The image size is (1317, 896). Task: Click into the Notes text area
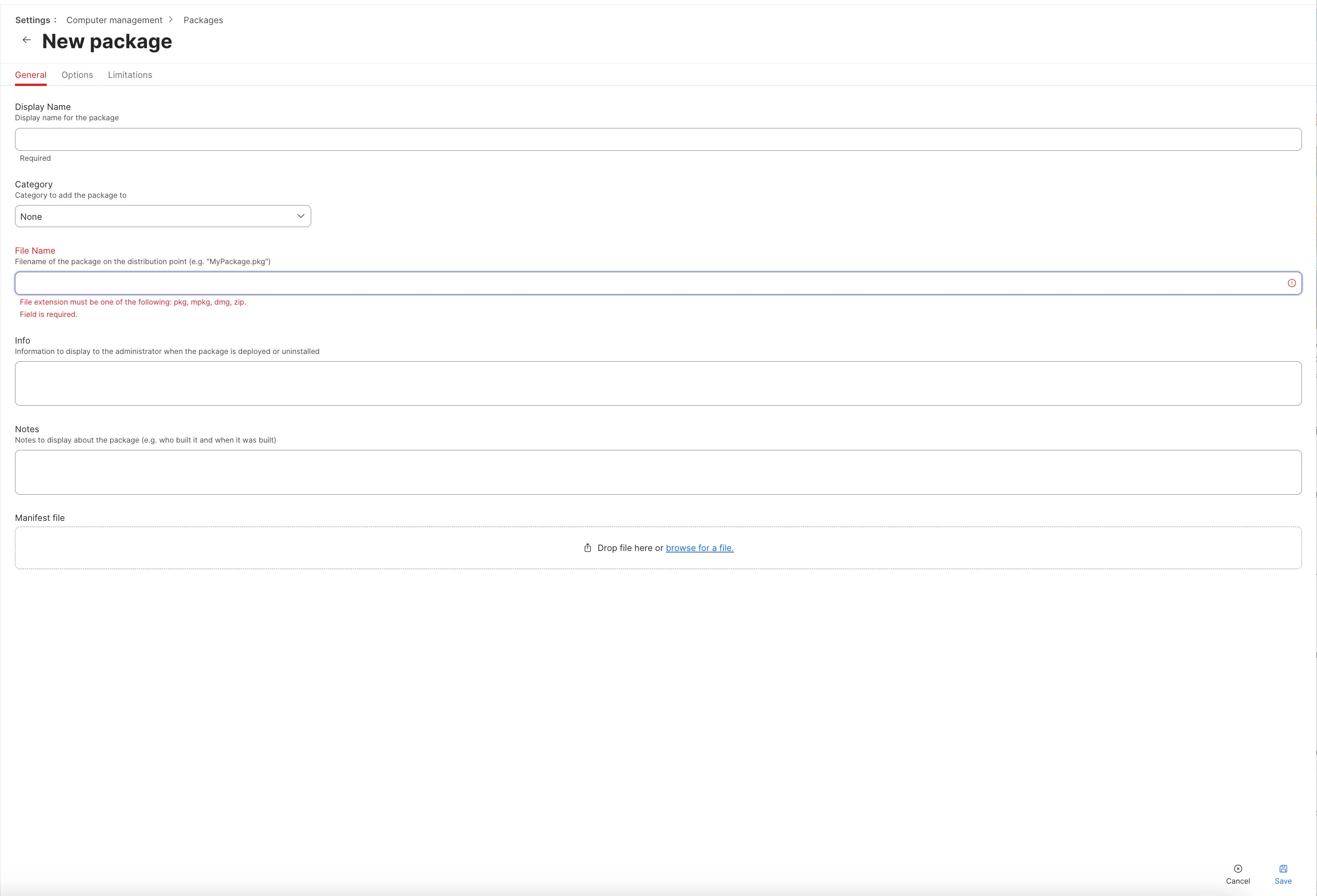pyautogui.click(x=658, y=472)
